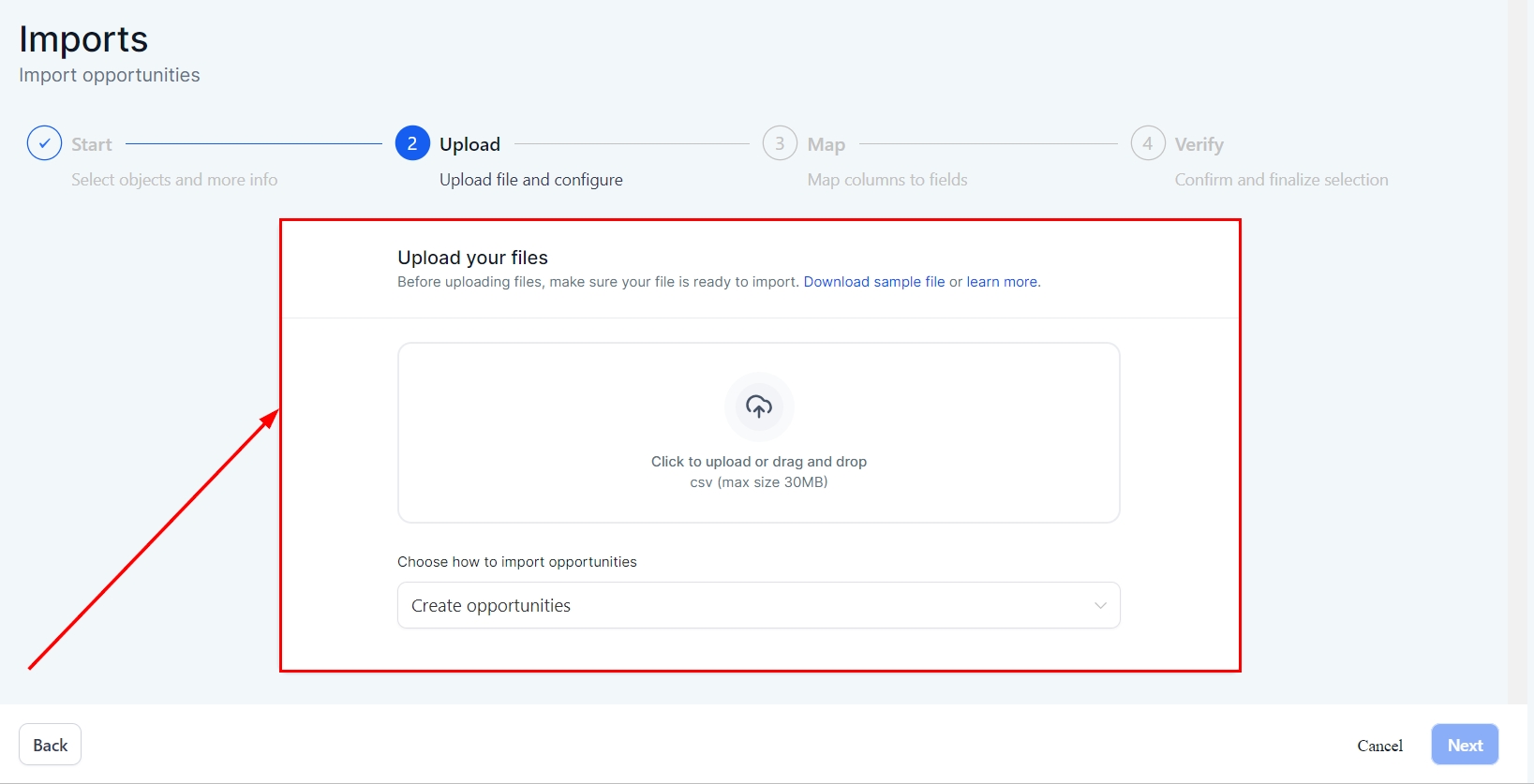Open the Download sample file link

tap(873, 282)
